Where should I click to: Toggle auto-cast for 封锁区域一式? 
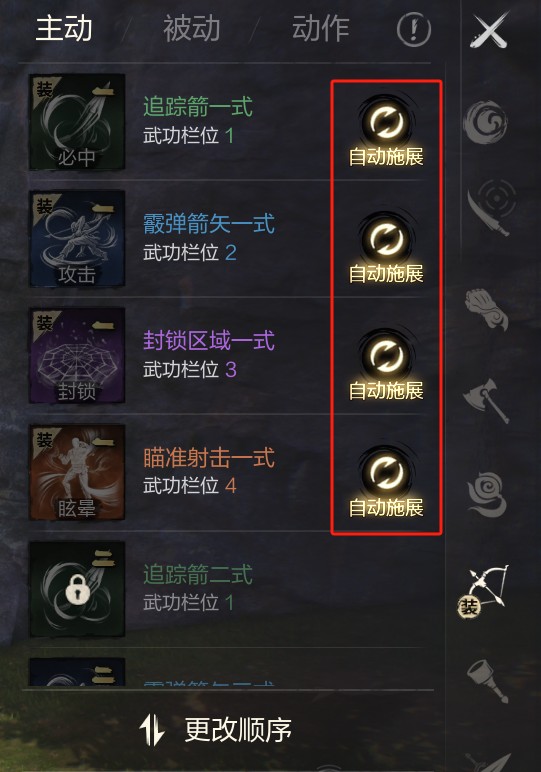pyautogui.click(x=386, y=365)
